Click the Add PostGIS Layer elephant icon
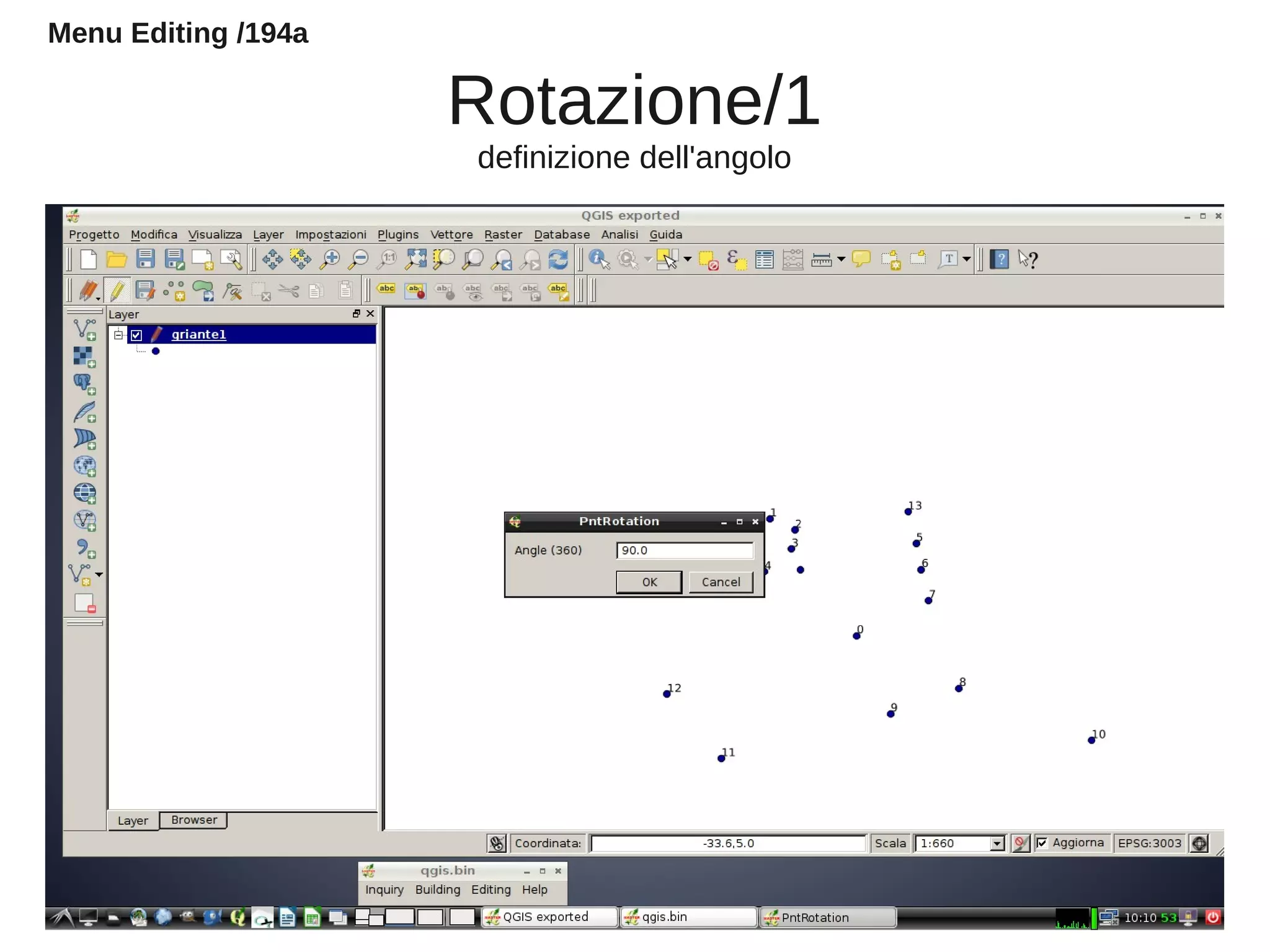Viewport: 1270px width, 952px height. coord(84,384)
